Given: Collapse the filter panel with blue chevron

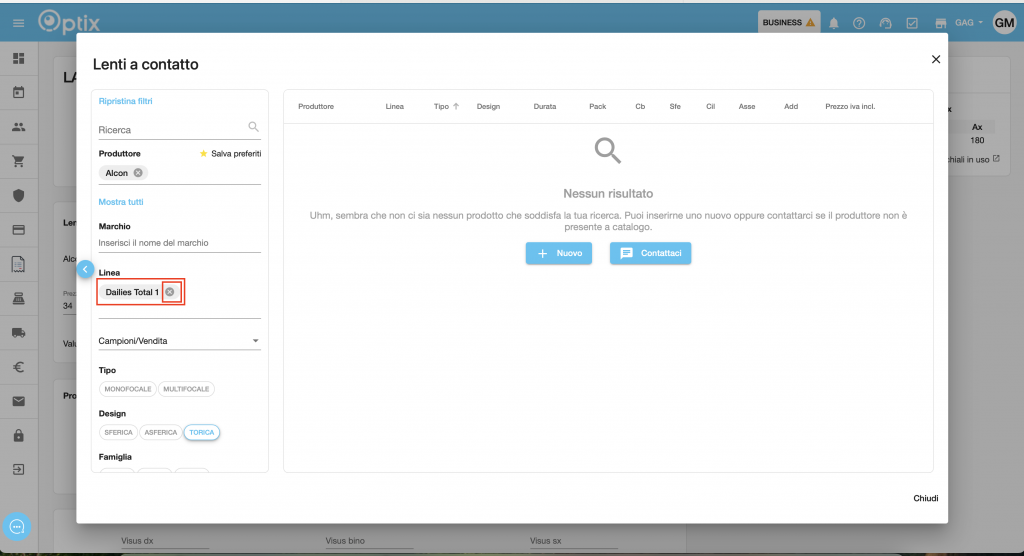Looking at the screenshot, I should [x=85, y=269].
